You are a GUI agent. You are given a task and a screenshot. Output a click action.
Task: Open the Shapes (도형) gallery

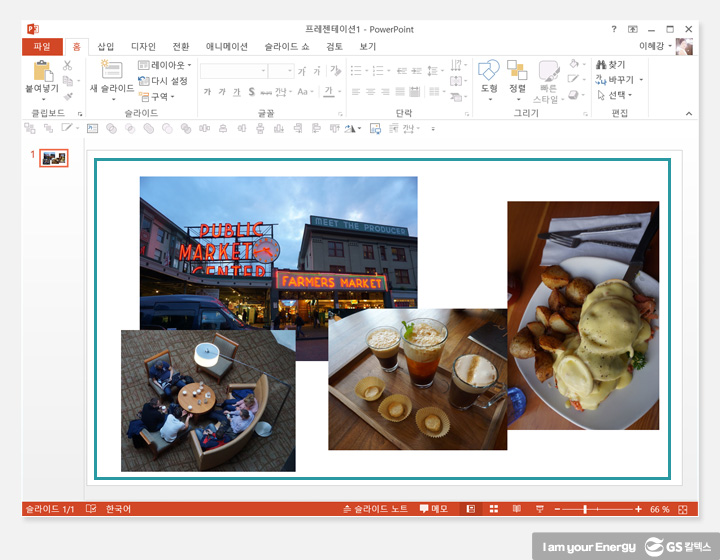tap(489, 72)
